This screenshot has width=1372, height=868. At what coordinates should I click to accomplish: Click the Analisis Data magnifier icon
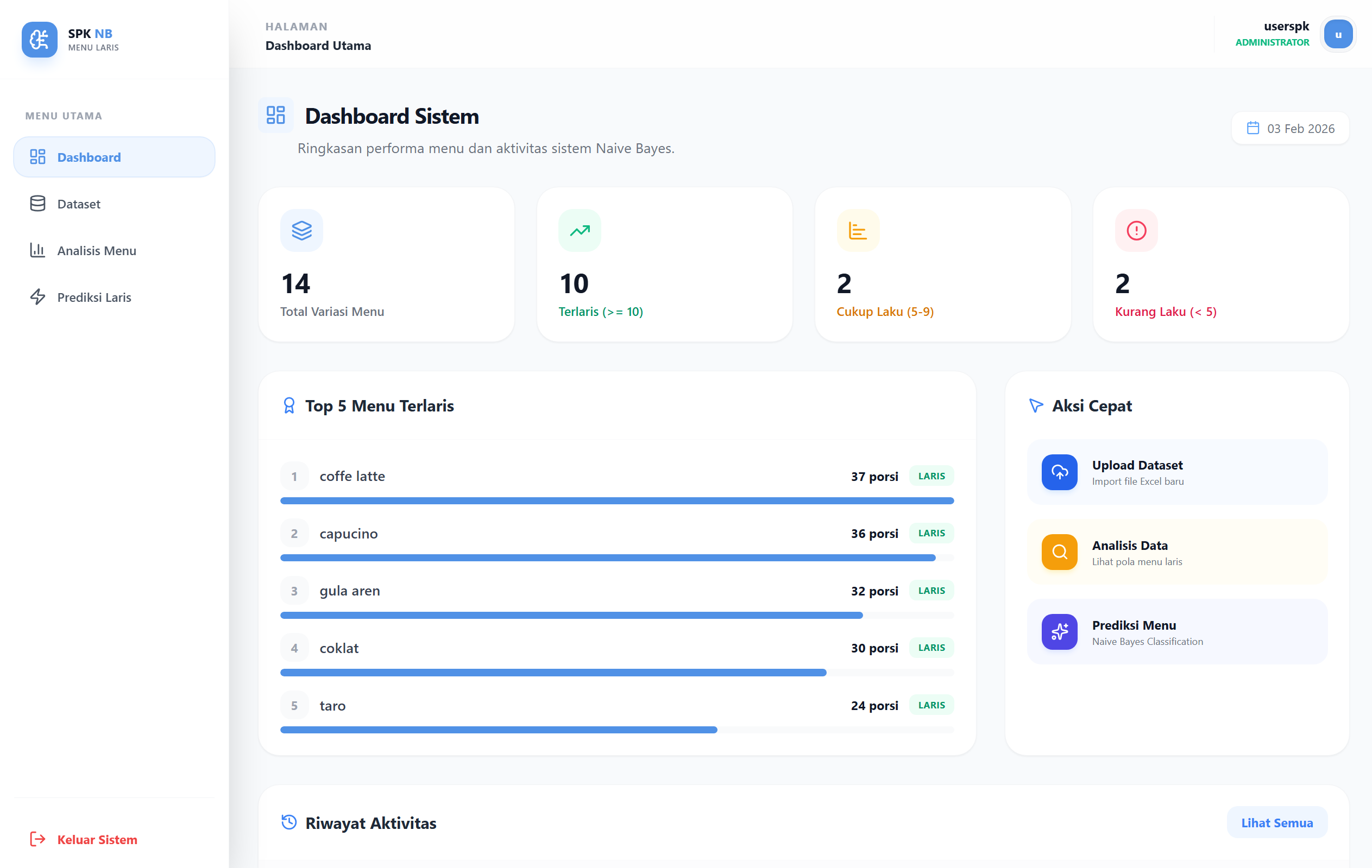click(x=1059, y=552)
